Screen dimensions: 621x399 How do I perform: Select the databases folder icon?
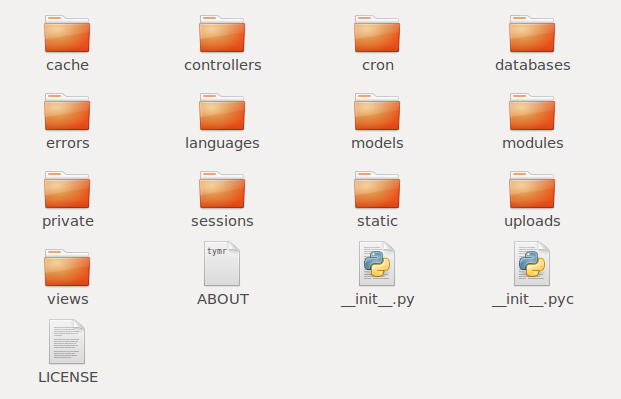[532, 34]
